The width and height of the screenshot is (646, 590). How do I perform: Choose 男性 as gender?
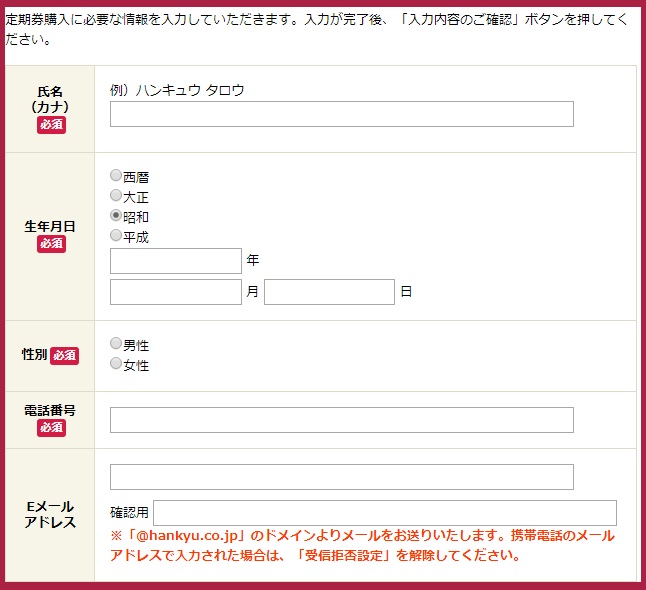coord(116,343)
